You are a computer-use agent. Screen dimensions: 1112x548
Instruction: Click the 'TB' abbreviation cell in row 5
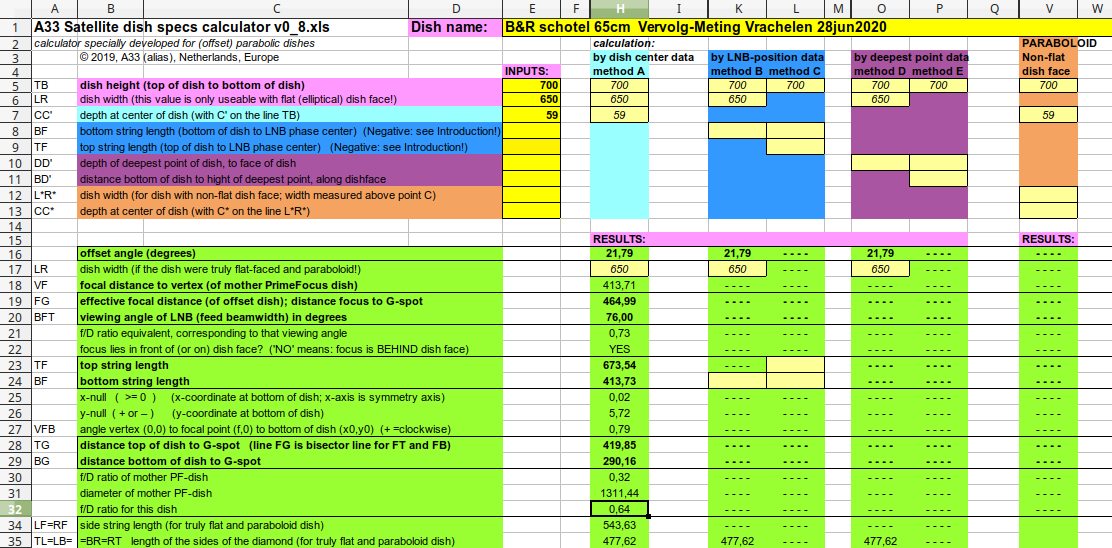click(x=55, y=85)
